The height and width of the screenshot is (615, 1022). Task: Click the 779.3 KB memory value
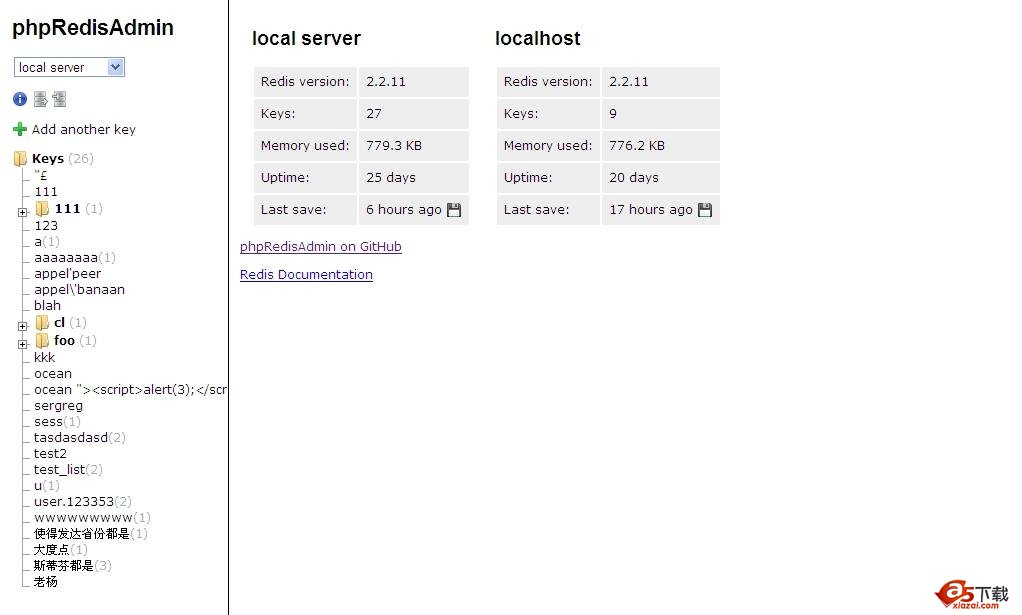click(394, 145)
